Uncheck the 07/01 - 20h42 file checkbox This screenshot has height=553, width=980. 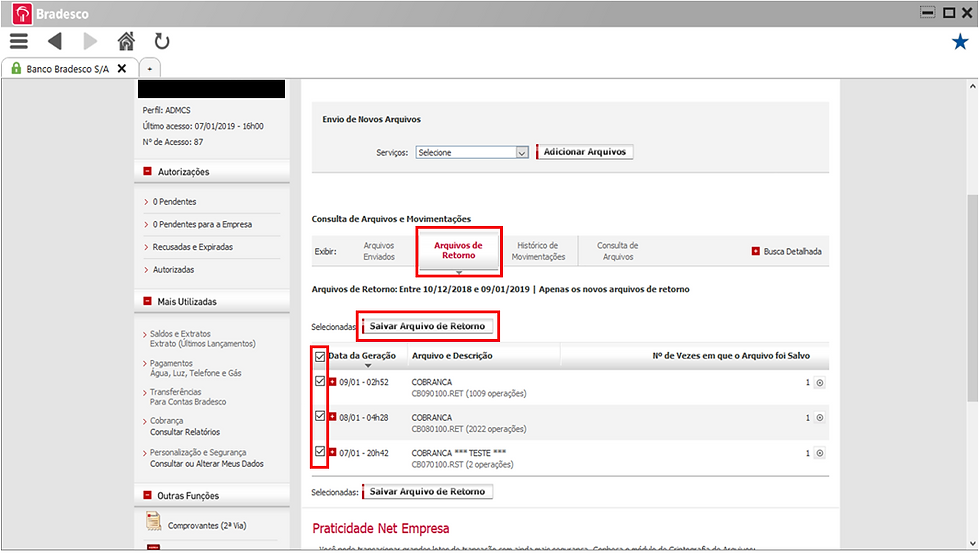point(320,451)
